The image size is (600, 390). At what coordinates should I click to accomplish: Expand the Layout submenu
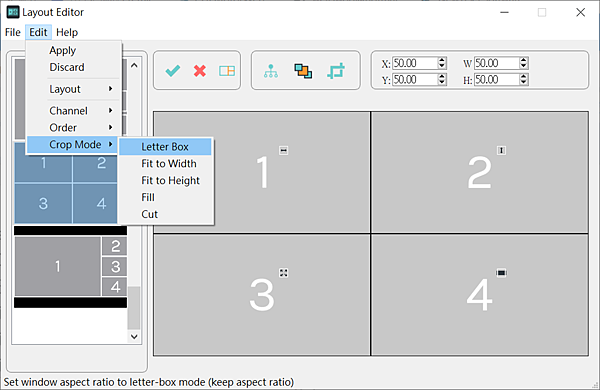click(x=73, y=89)
